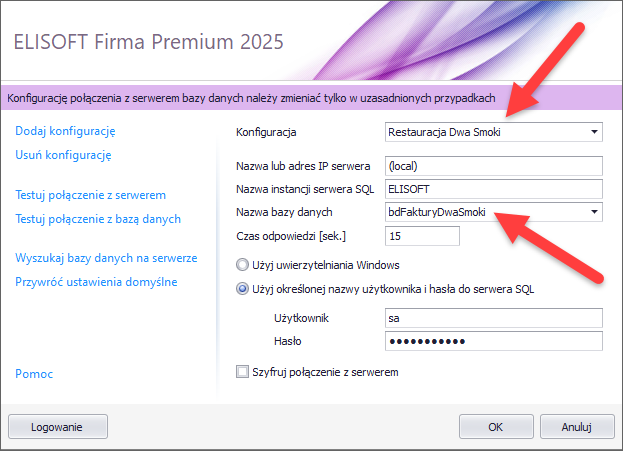
Task: Open Wyszukaj bazy danych na serwerze
Action: click(x=105, y=257)
